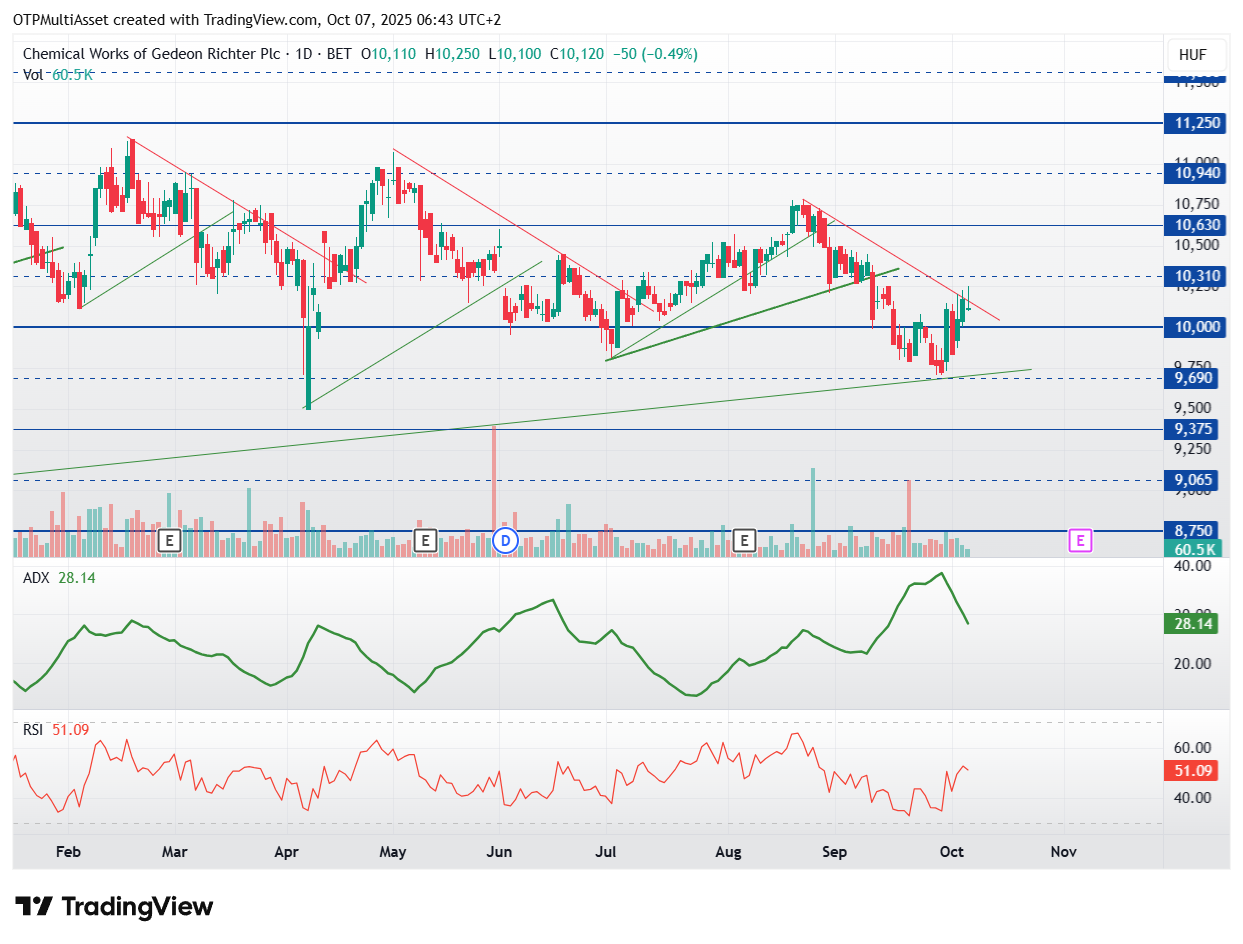
Task: Click the 10,750 price axis tick
Action: point(1196,203)
